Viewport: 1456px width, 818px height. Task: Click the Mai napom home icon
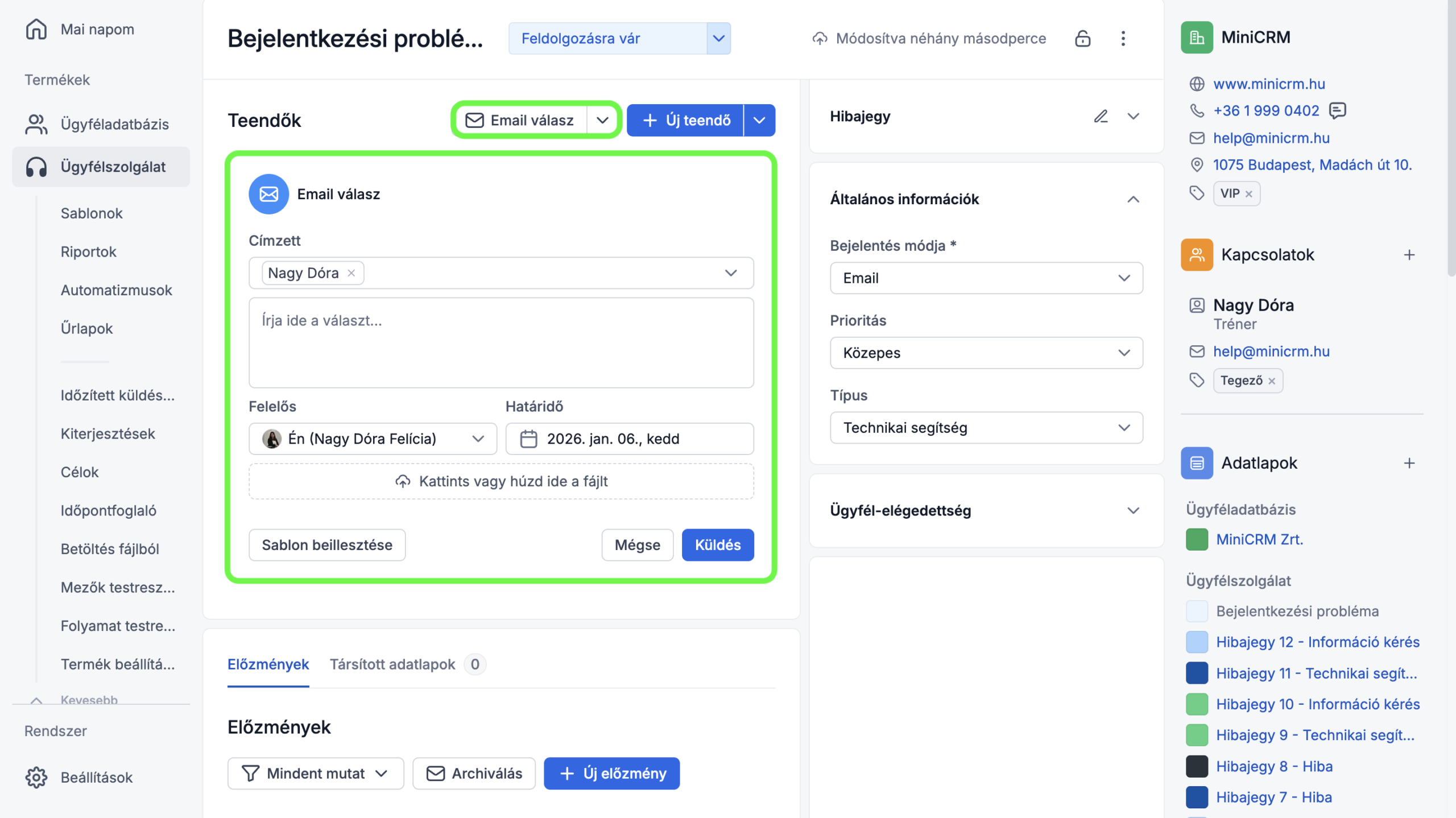pyautogui.click(x=36, y=29)
